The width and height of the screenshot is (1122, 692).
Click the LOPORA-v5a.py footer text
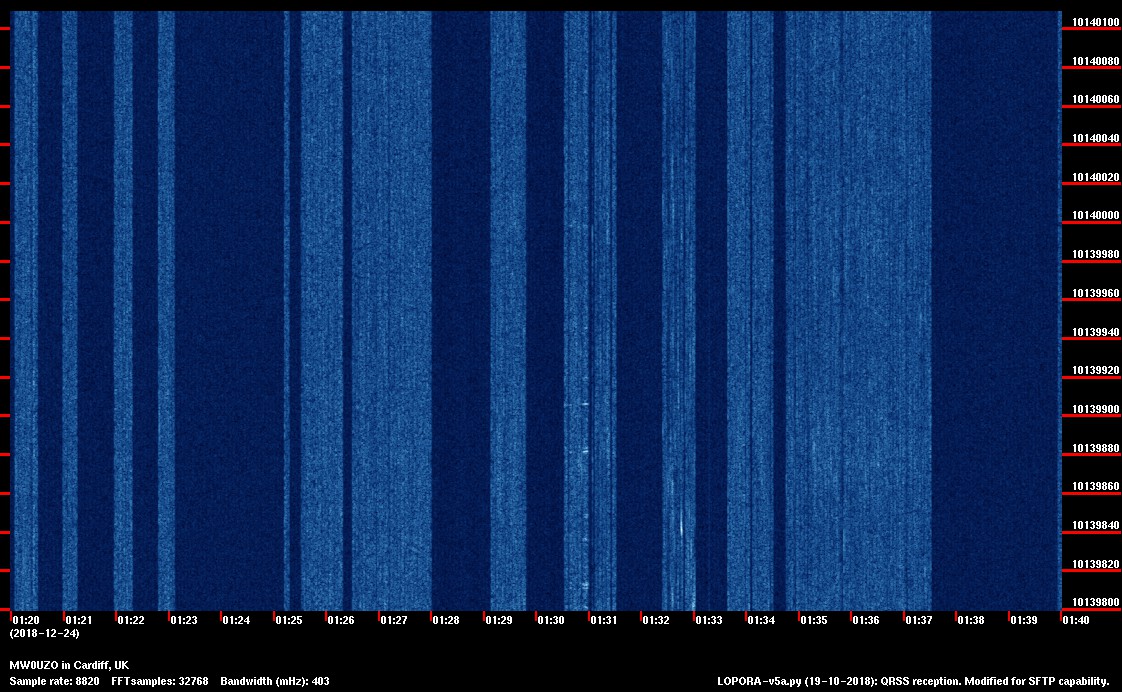(x=913, y=681)
